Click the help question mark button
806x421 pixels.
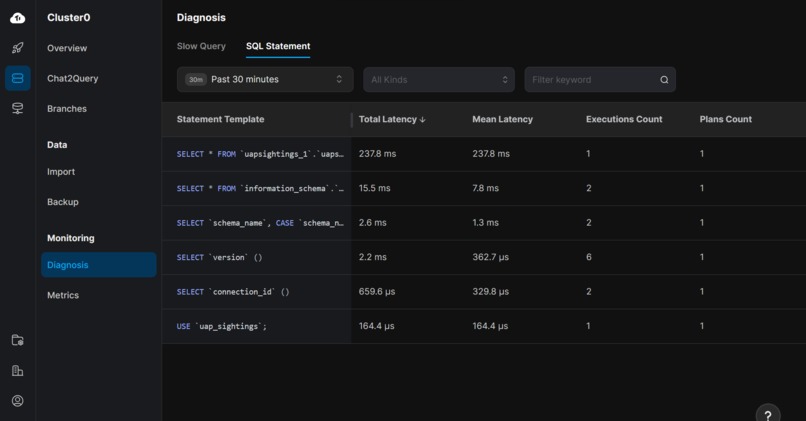point(767,415)
